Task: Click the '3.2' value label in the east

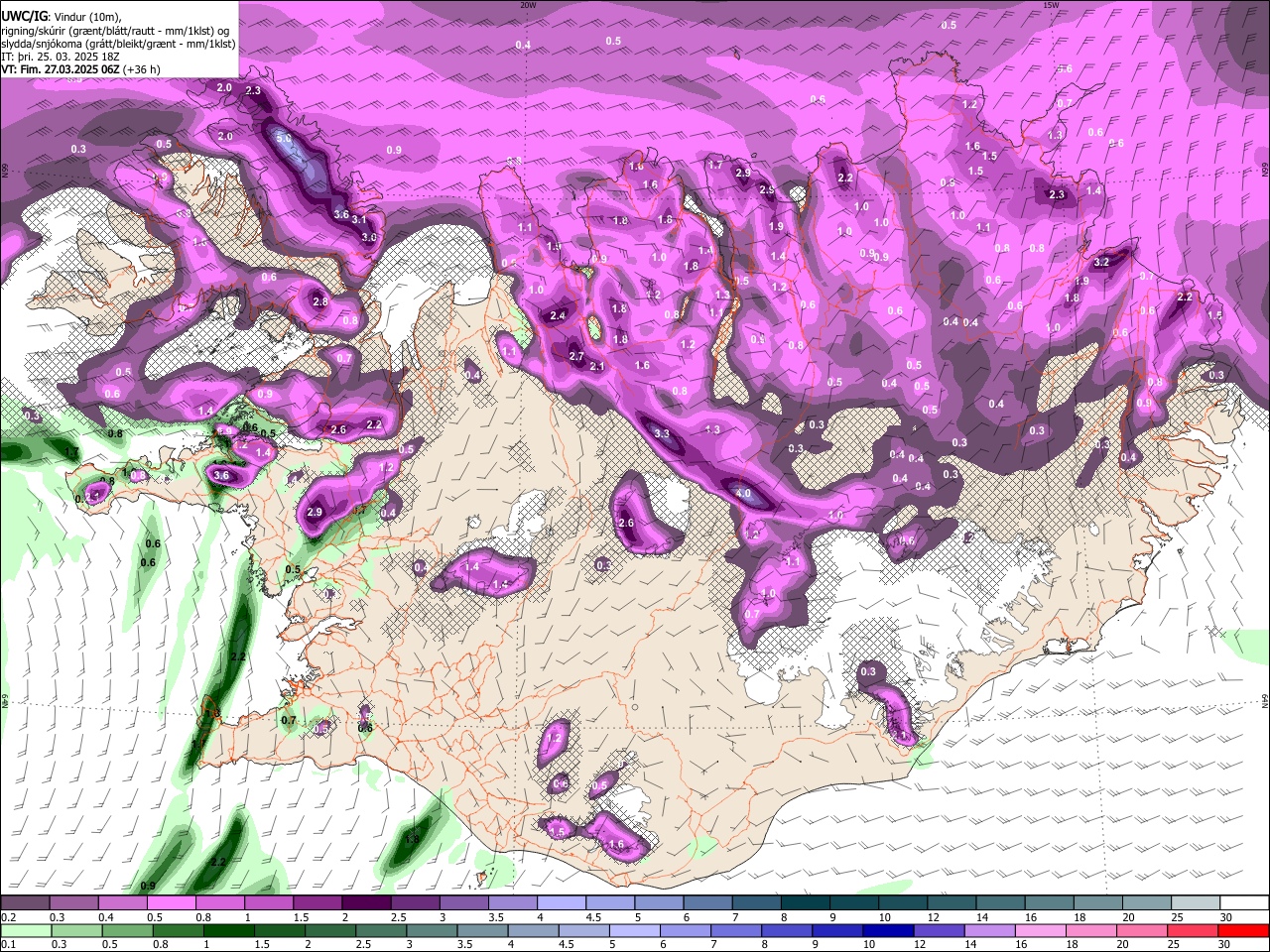Action: [1101, 263]
